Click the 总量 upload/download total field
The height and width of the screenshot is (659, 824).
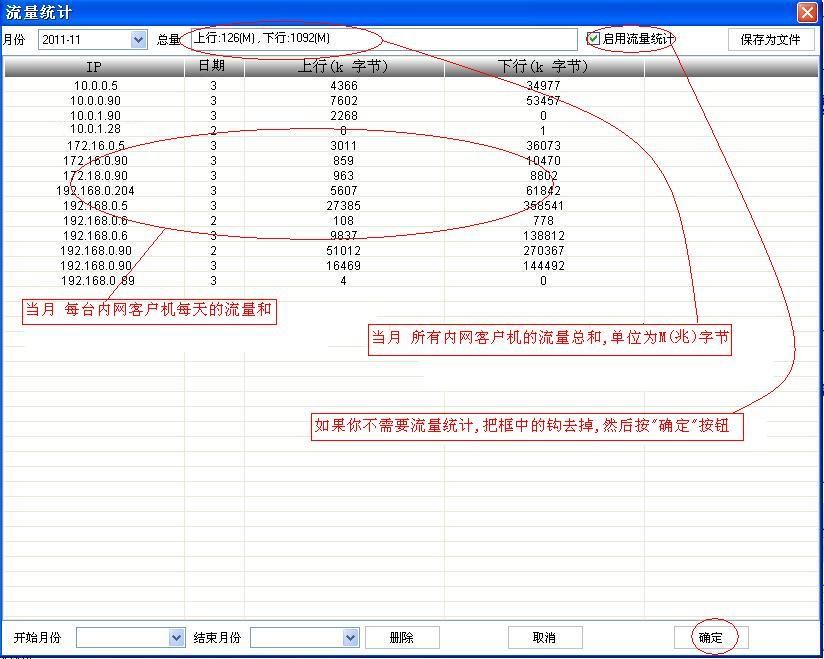(x=380, y=39)
